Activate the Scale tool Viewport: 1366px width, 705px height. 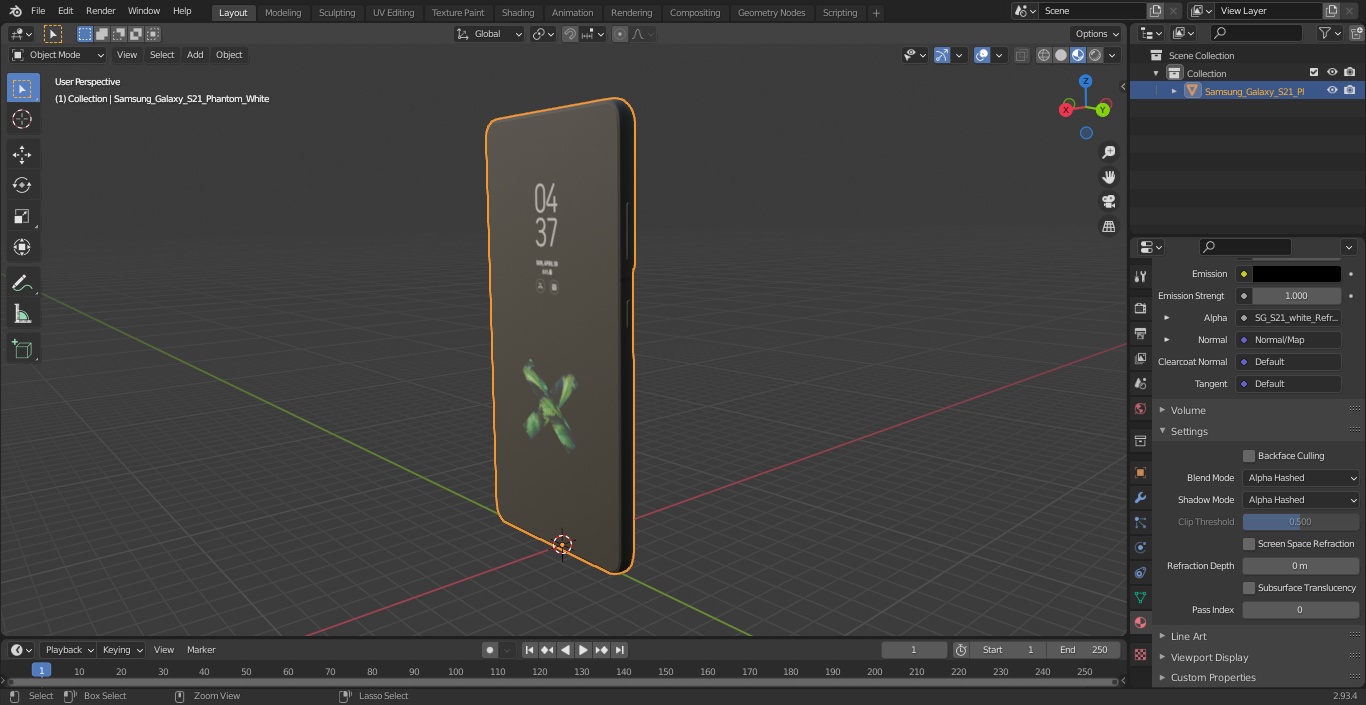(x=22, y=216)
